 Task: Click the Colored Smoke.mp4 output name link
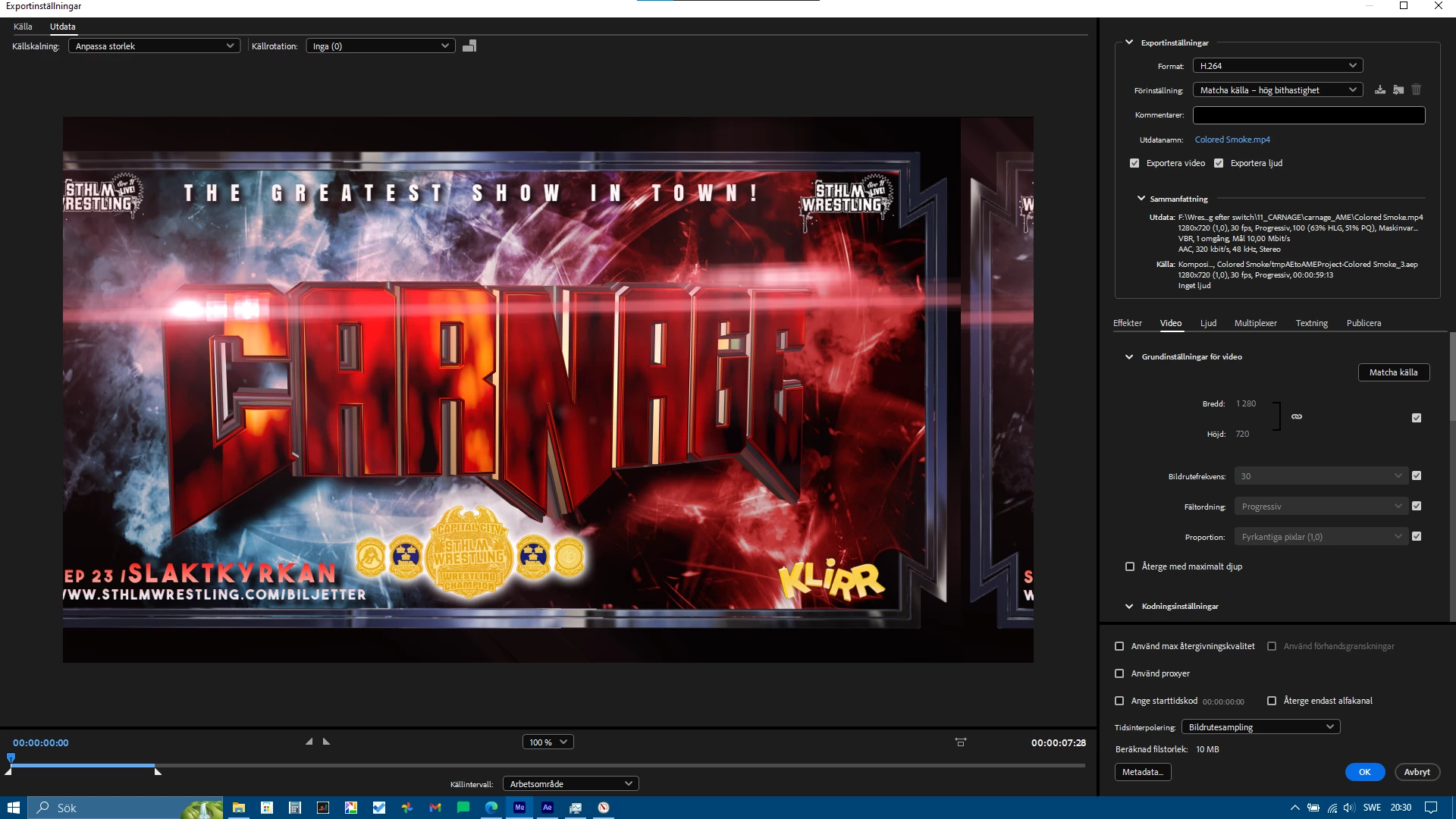click(1232, 140)
